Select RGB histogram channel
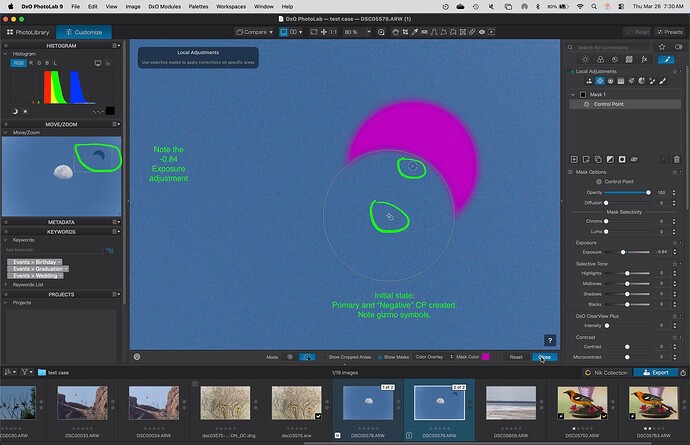The width and height of the screenshot is (690, 445). (x=18, y=63)
